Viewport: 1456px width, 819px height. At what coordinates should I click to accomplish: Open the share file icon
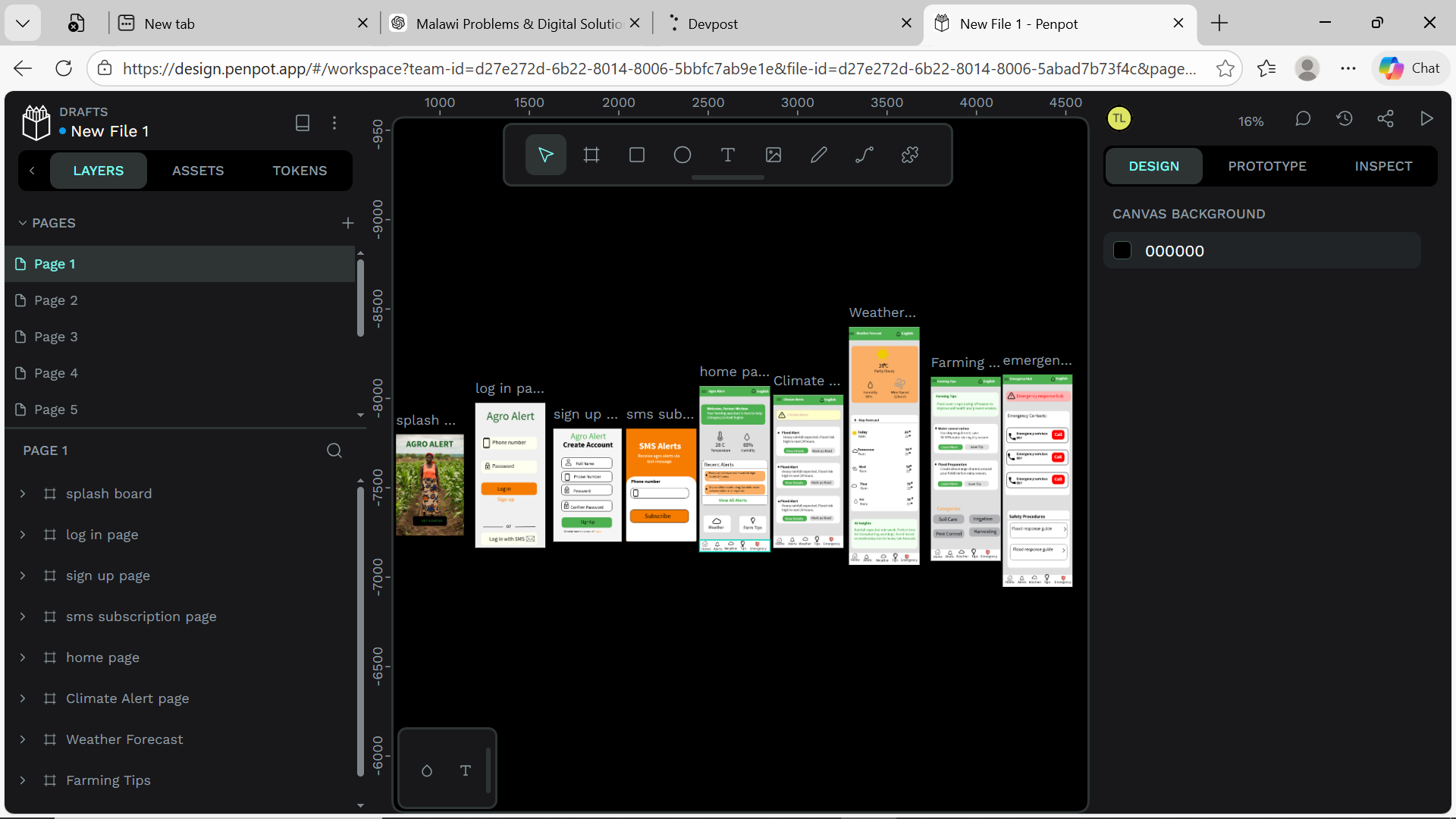tap(1385, 119)
